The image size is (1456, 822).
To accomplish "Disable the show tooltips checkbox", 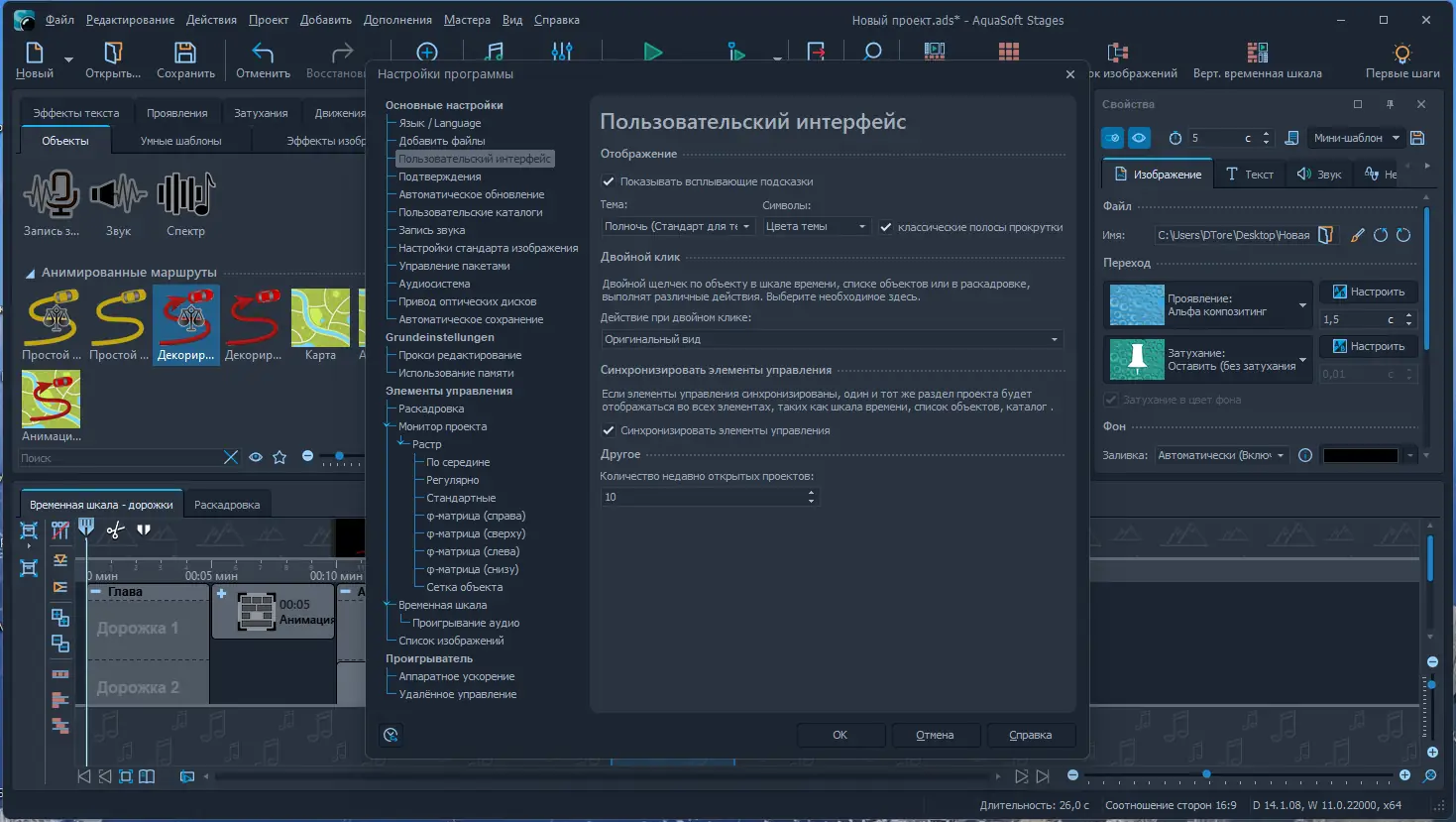I will pyautogui.click(x=609, y=181).
